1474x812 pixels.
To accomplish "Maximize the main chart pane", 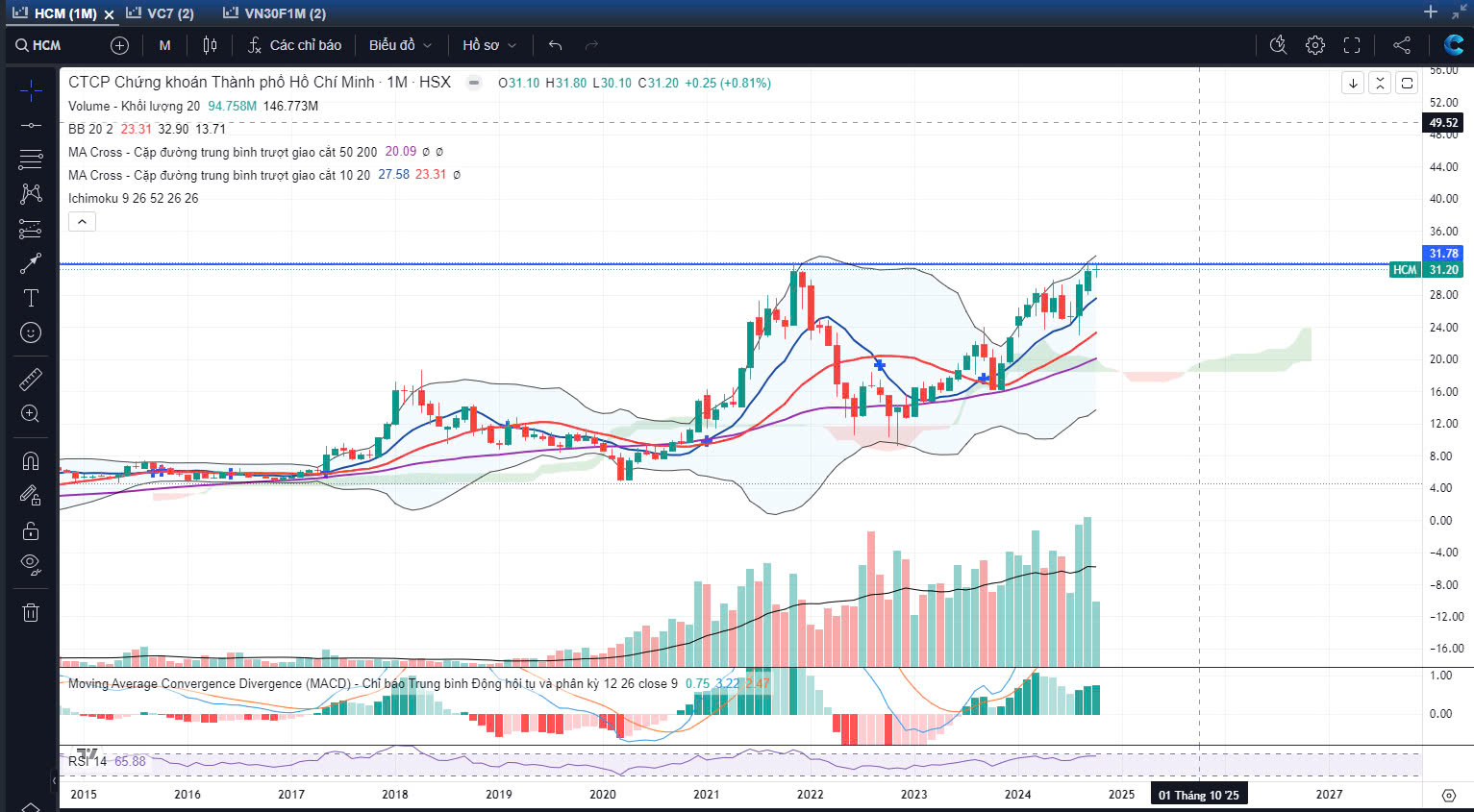I will click(x=1407, y=83).
